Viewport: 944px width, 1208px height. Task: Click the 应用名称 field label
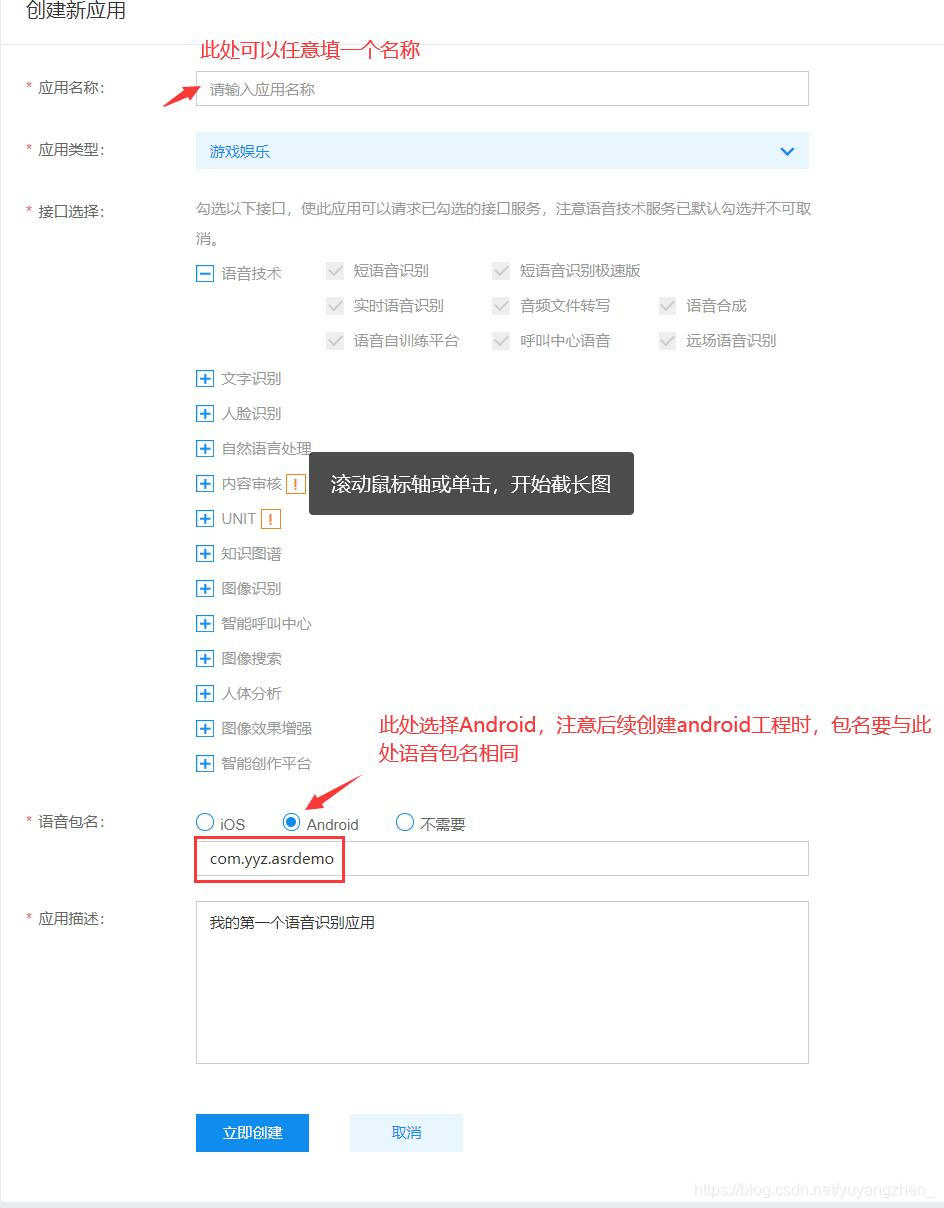pos(71,87)
